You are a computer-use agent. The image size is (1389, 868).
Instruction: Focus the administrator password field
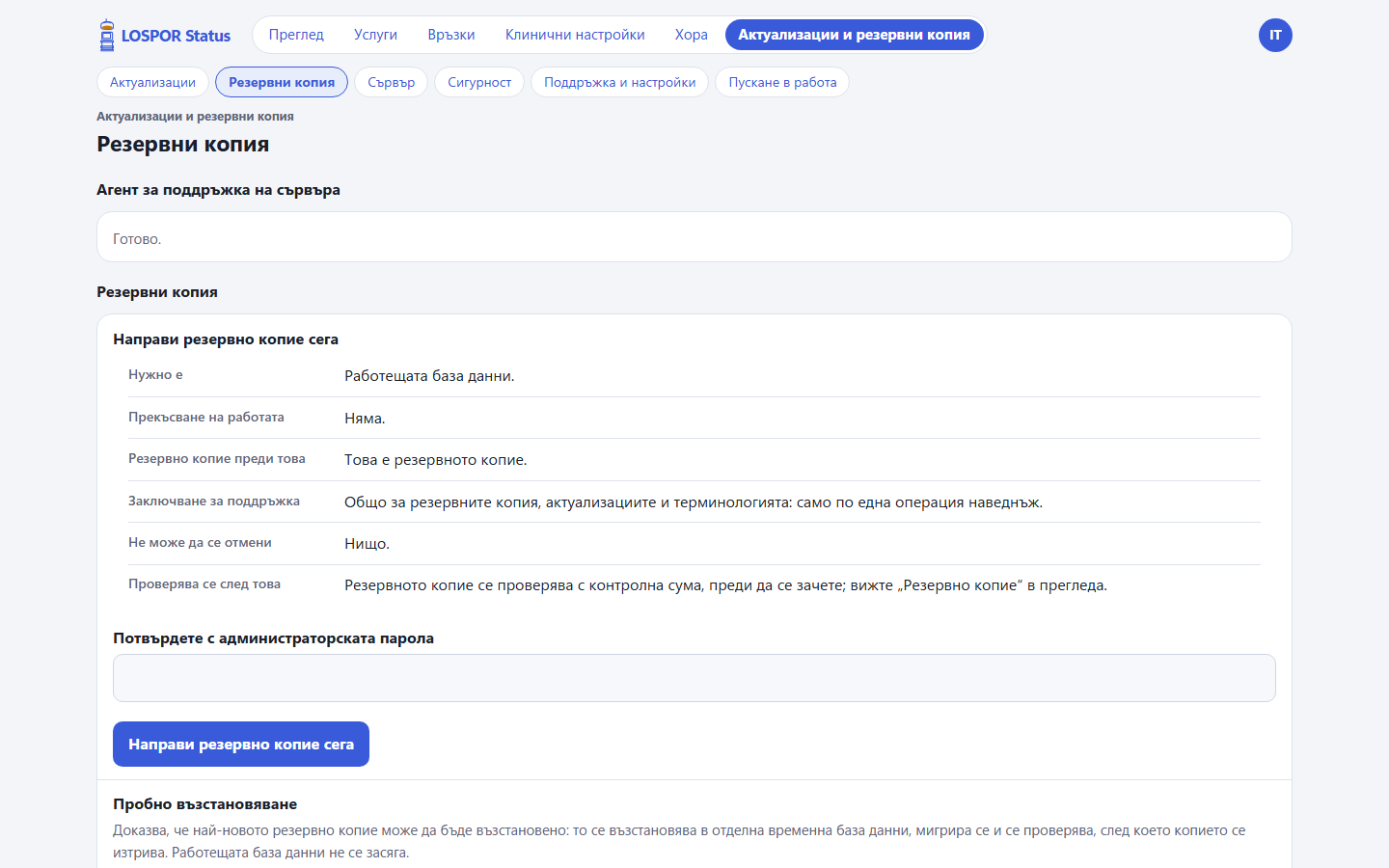694,678
